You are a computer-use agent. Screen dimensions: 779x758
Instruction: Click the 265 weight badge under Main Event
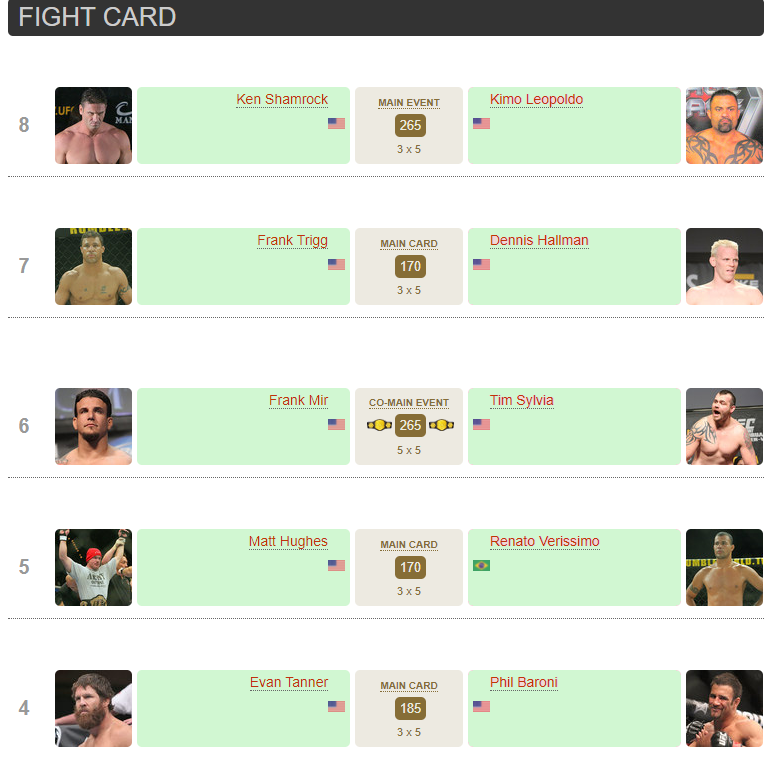click(410, 126)
